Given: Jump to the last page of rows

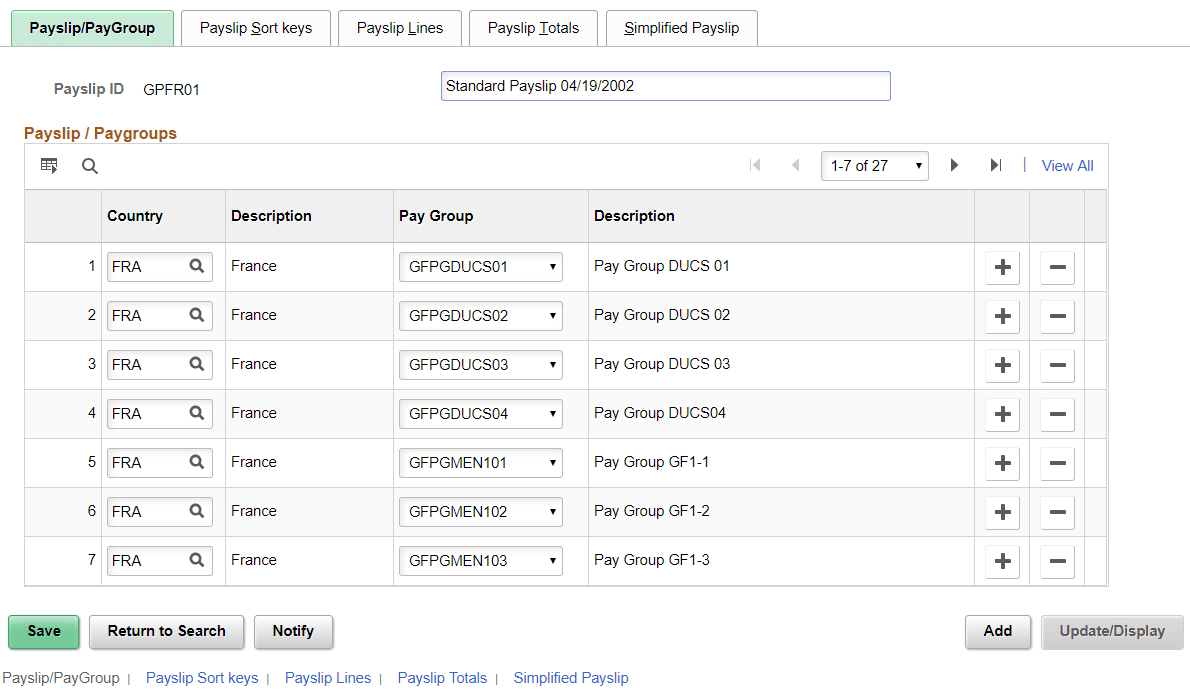Looking at the screenshot, I should click(x=995, y=165).
